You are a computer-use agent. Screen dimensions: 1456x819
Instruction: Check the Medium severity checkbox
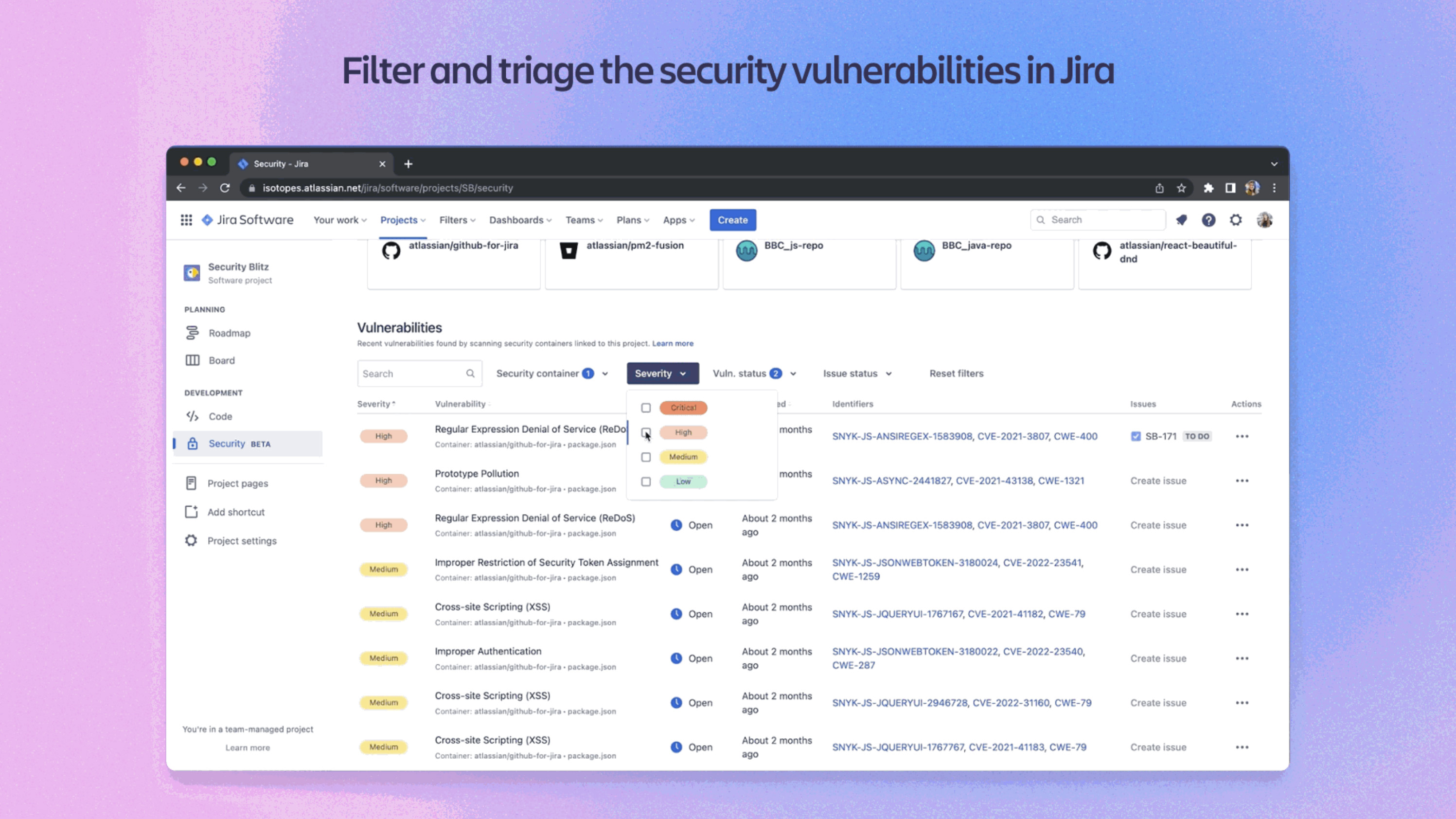tap(645, 457)
